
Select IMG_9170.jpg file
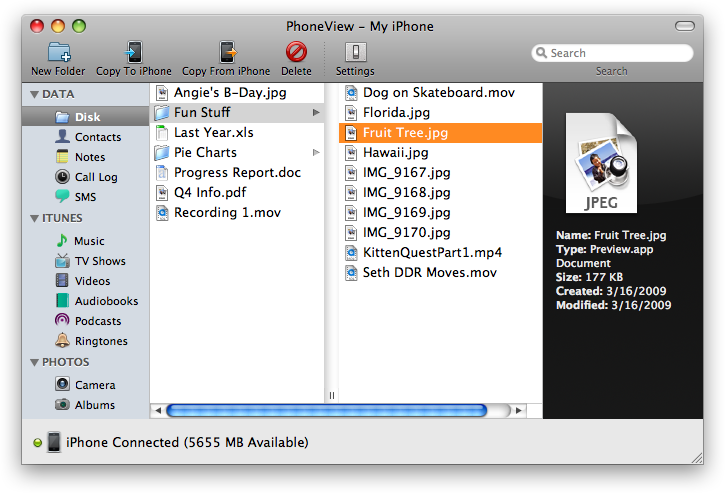point(441,232)
